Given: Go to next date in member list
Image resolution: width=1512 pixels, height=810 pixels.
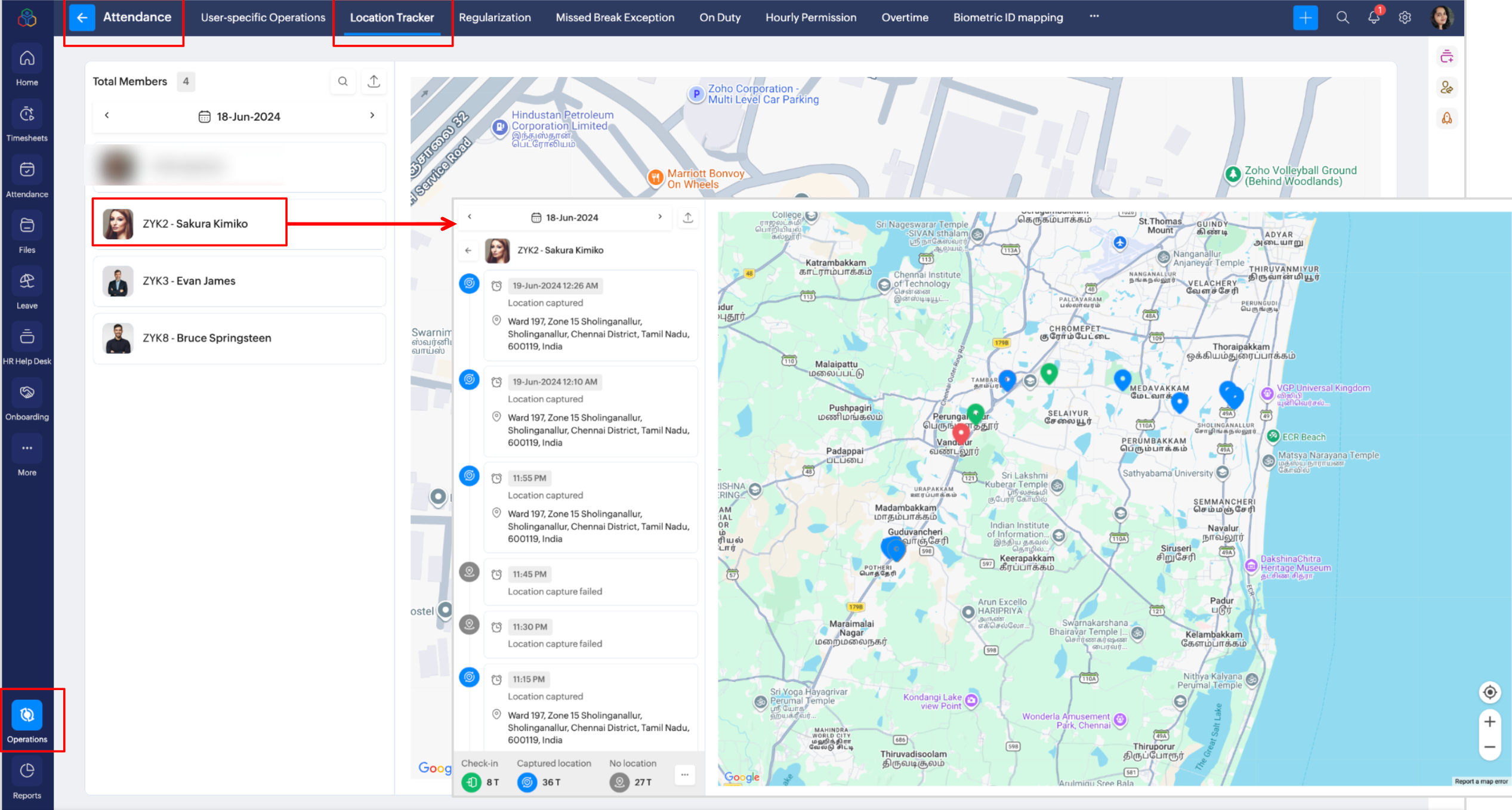Looking at the screenshot, I should click(x=372, y=116).
